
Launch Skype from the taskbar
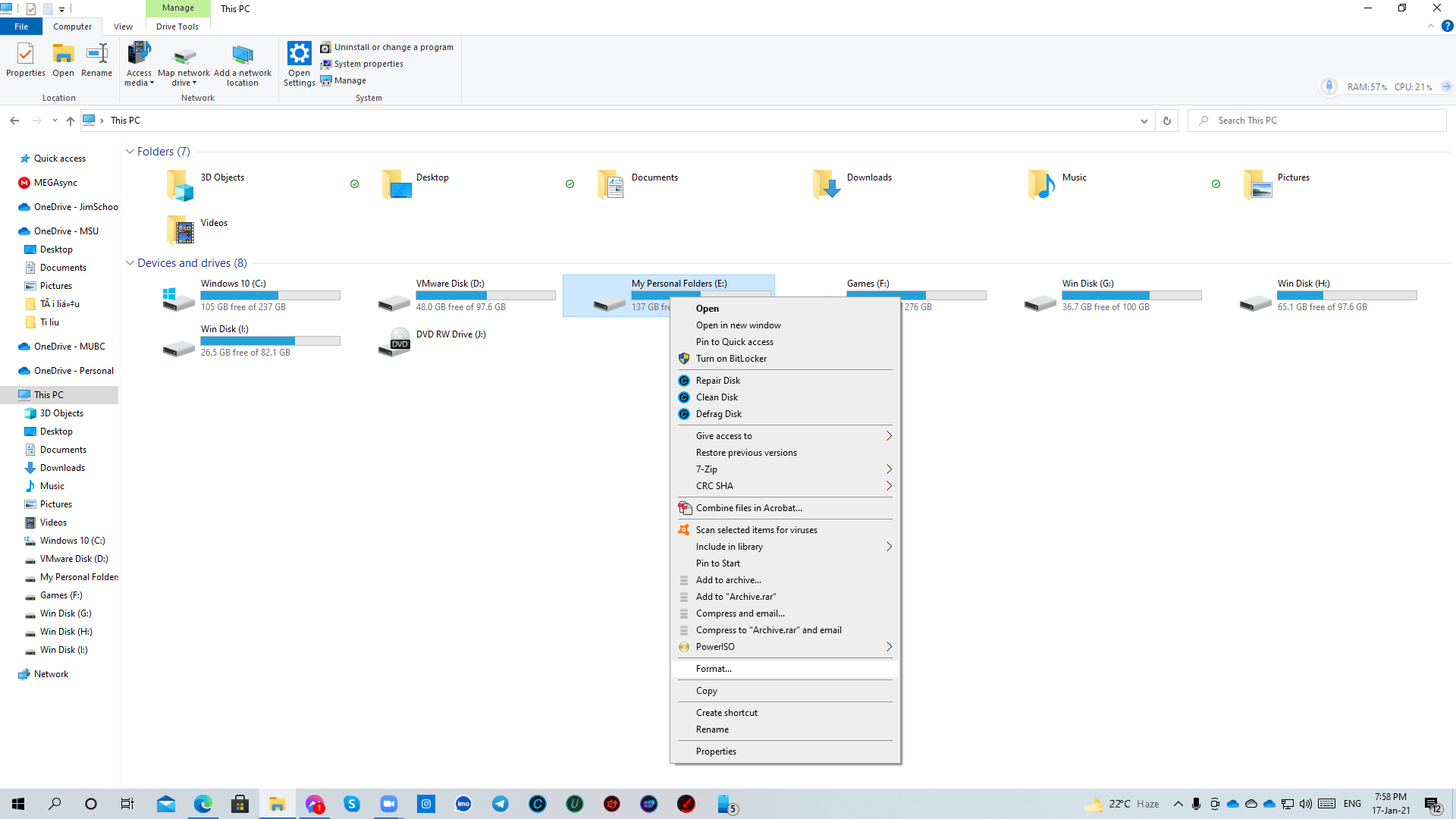point(352,804)
